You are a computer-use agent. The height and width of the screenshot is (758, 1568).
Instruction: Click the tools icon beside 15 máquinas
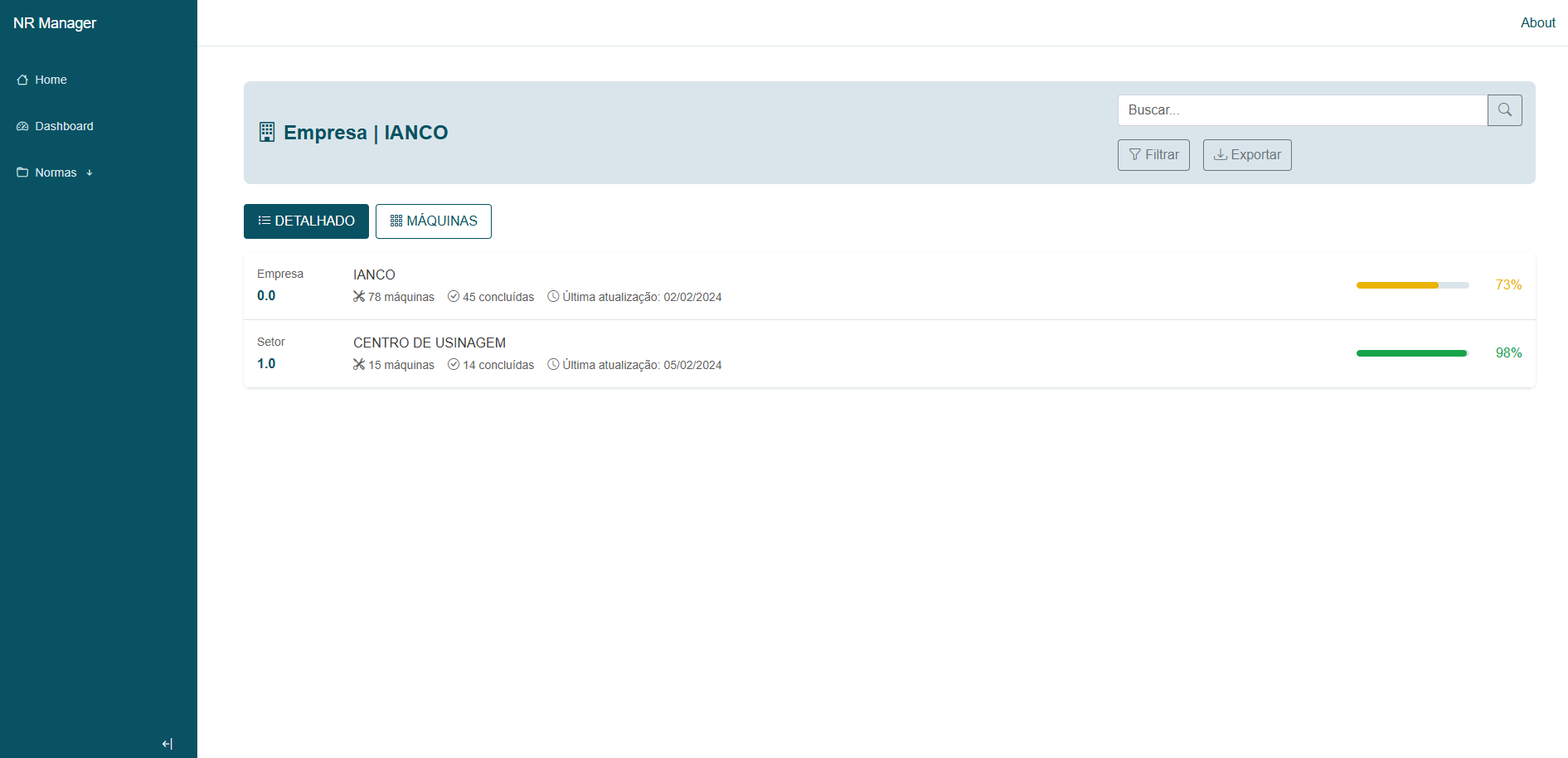[x=359, y=364]
